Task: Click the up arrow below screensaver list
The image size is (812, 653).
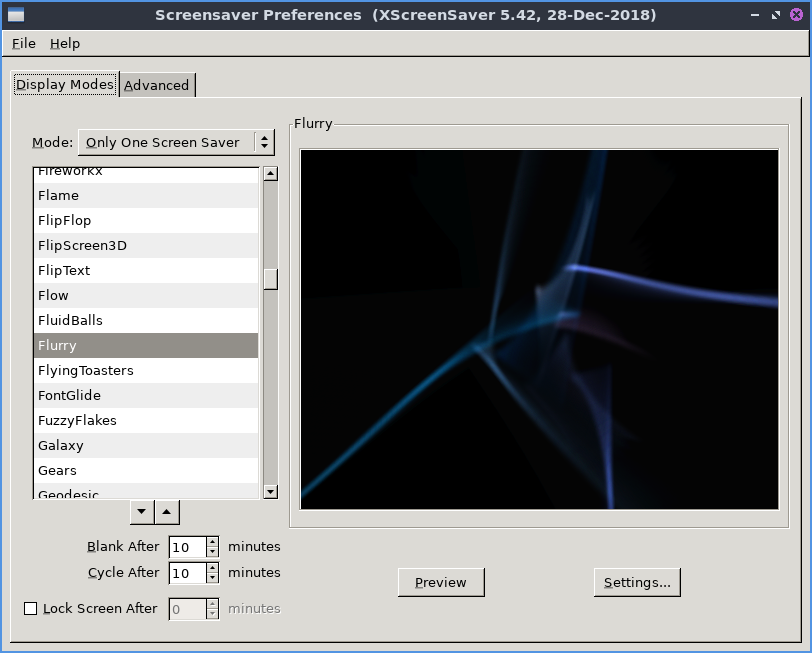Action: [167, 512]
